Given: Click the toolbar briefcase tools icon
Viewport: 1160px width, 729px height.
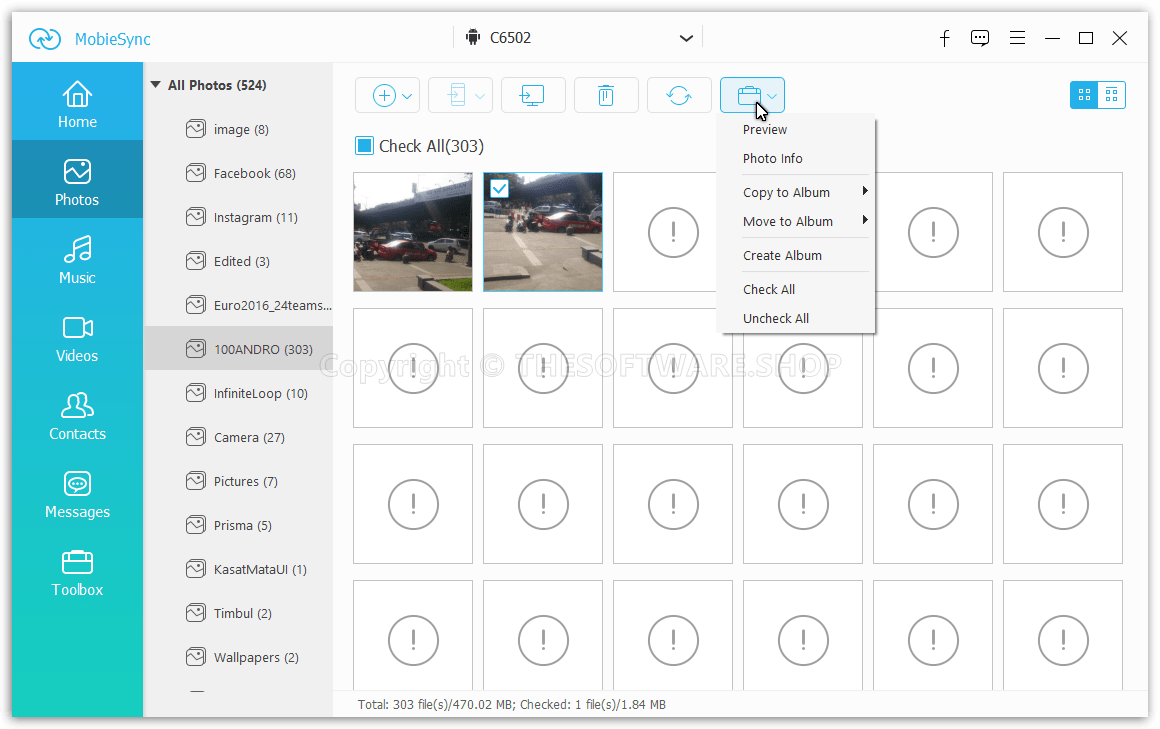Looking at the screenshot, I should (749, 95).
